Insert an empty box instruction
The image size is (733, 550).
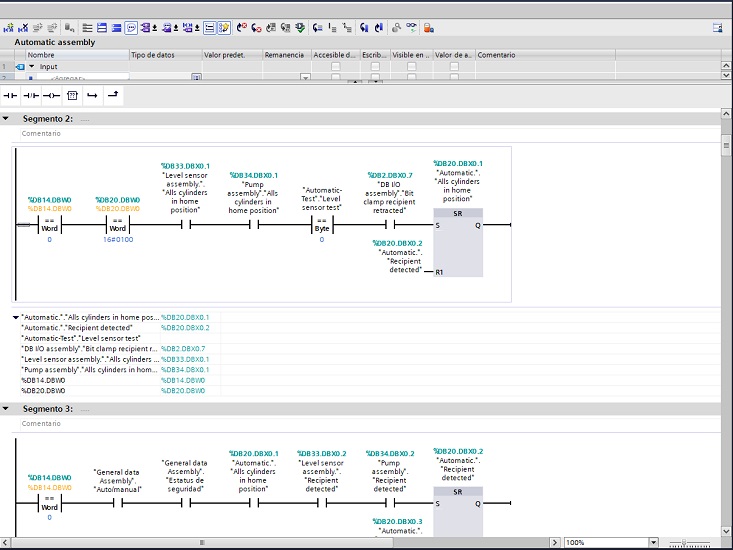click(x=72, y=95)
